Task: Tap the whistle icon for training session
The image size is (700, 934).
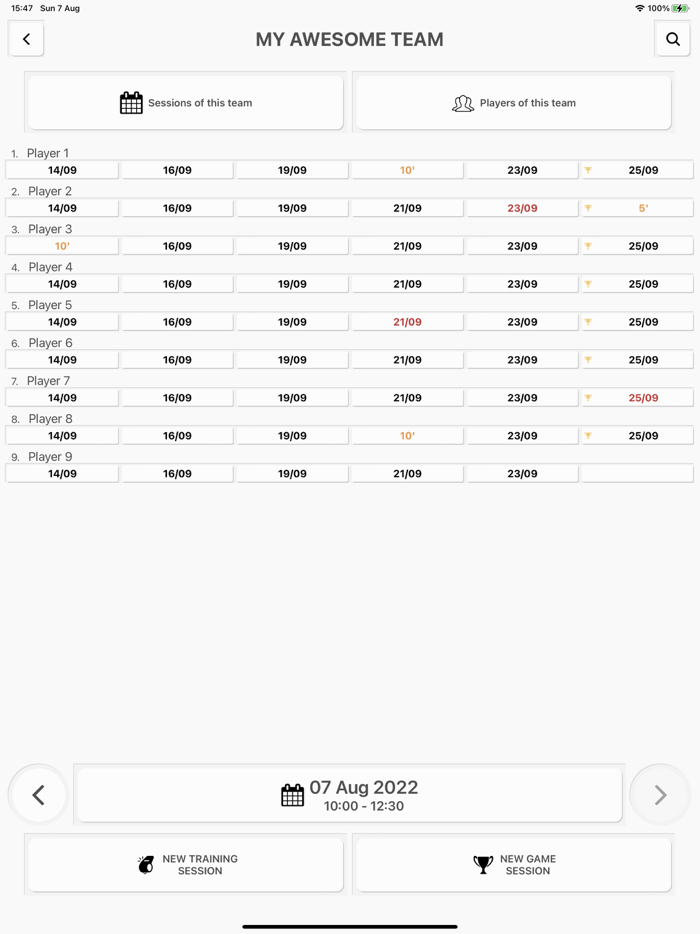Action: 145,864
